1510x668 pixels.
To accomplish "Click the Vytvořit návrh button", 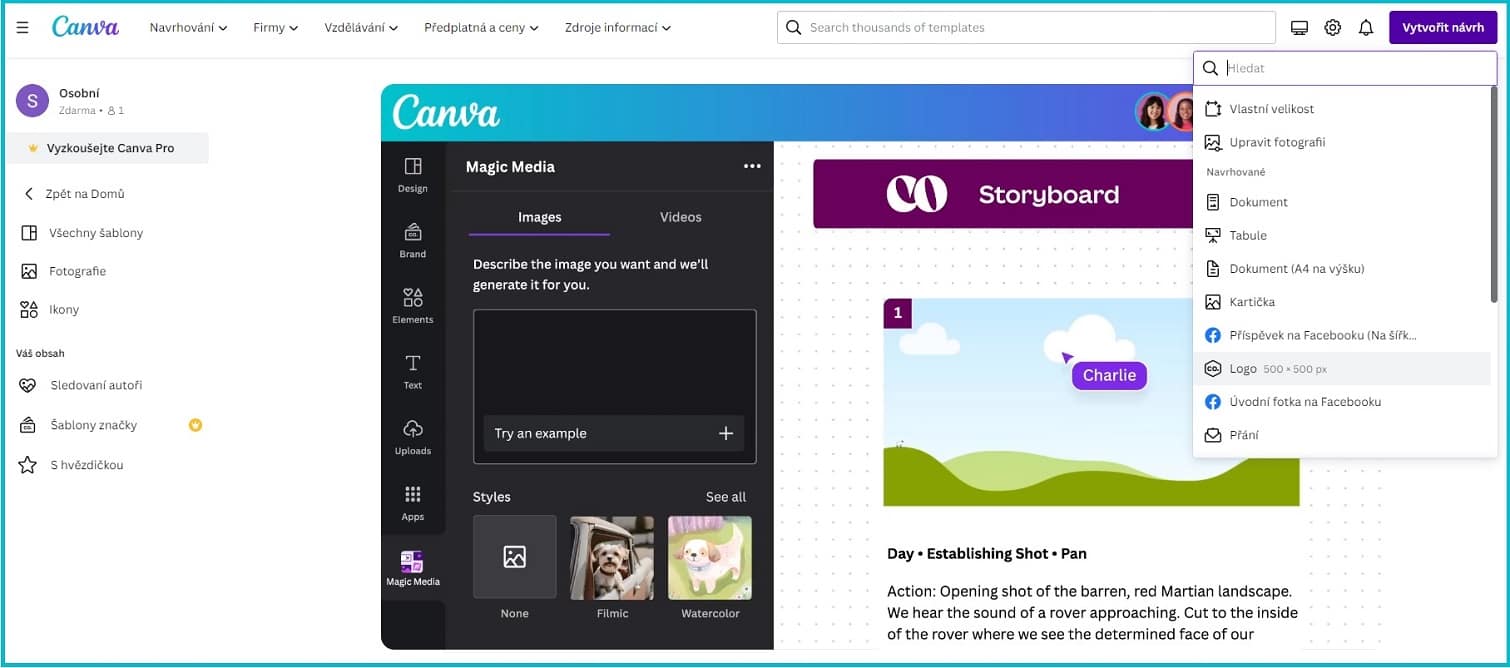I will [1442, 27].
